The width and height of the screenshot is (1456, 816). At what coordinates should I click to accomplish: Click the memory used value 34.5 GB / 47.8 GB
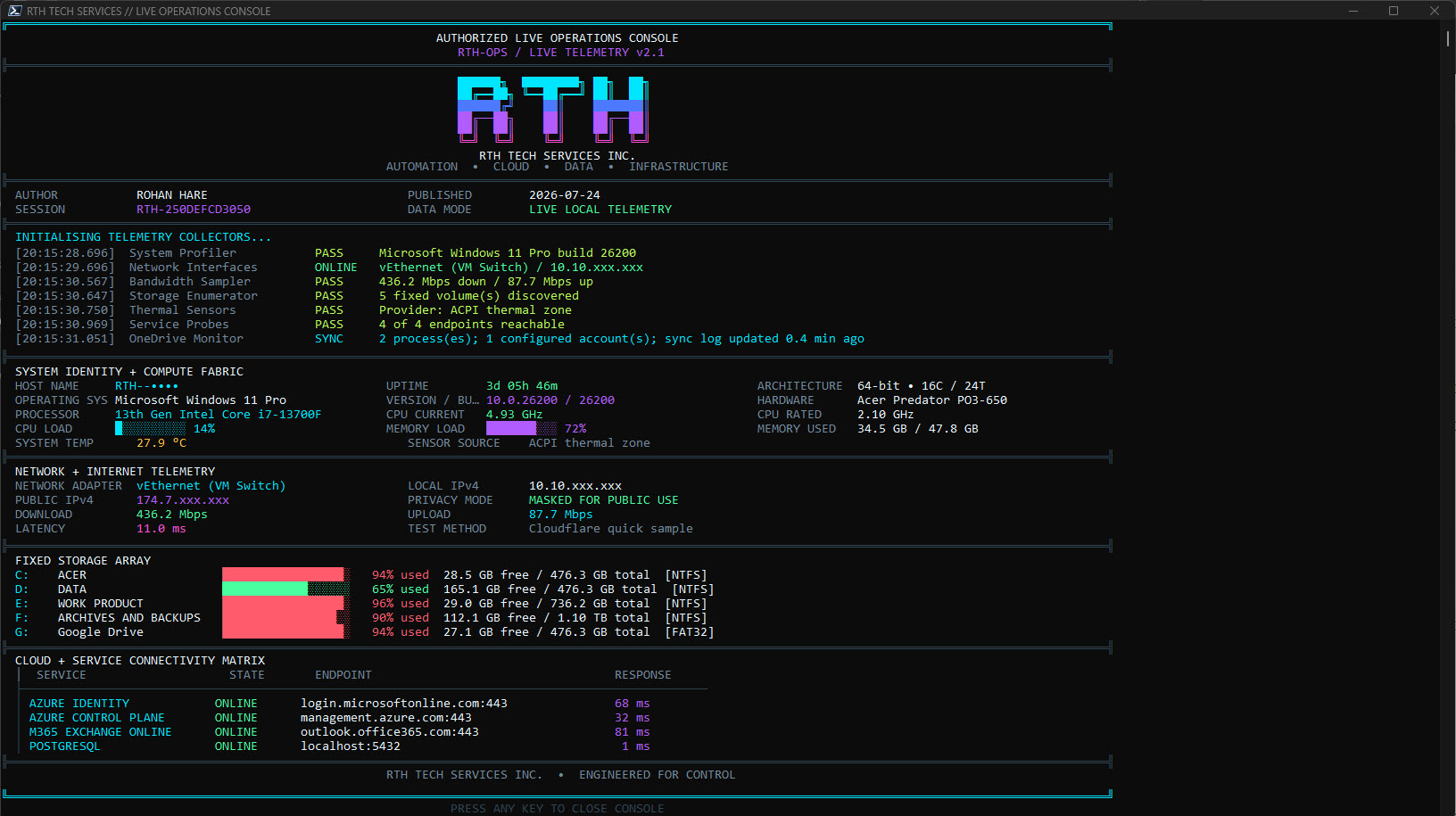tap(918, 429)
